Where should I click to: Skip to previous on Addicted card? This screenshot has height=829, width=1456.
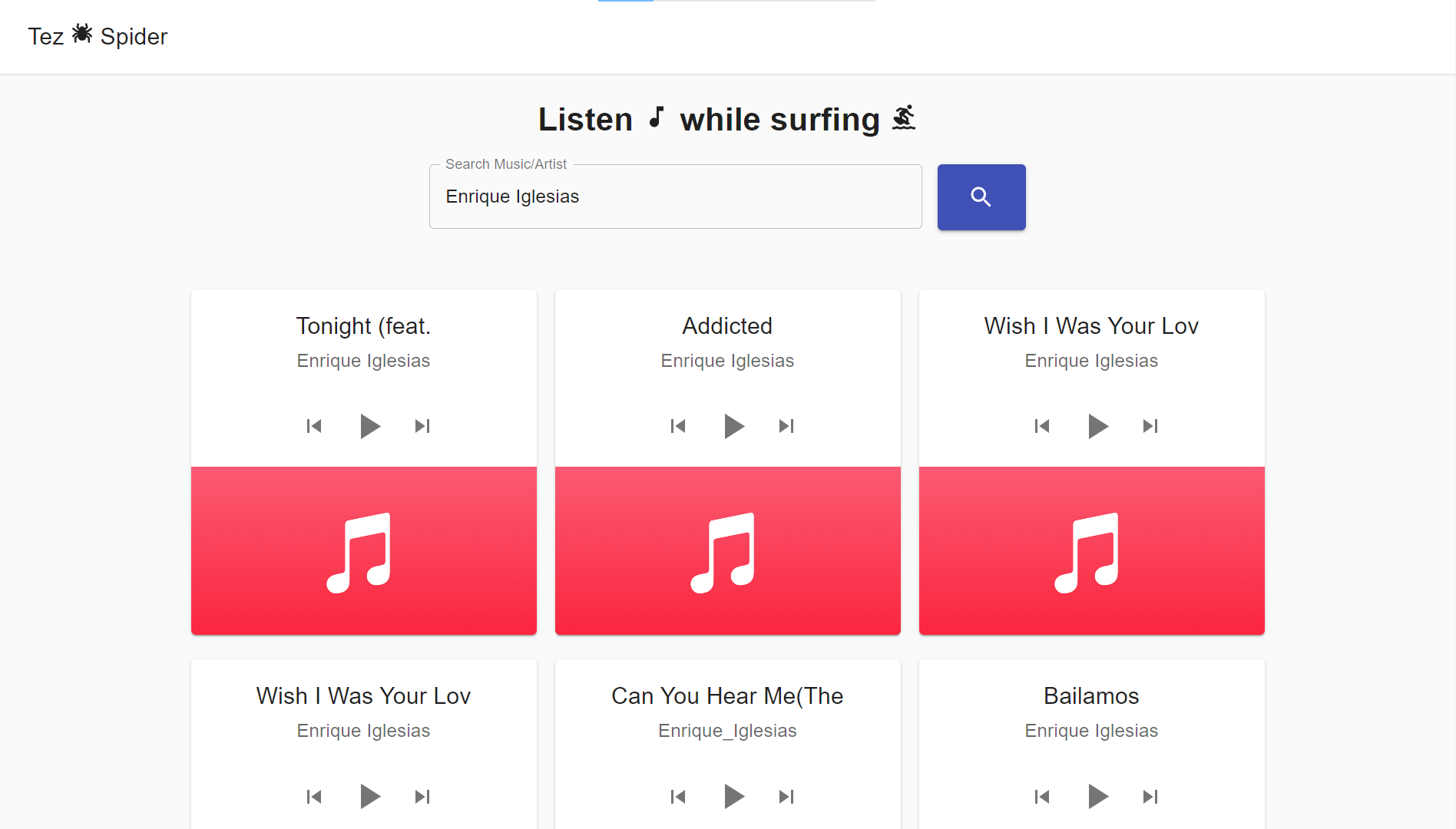[x=678, y=426]
